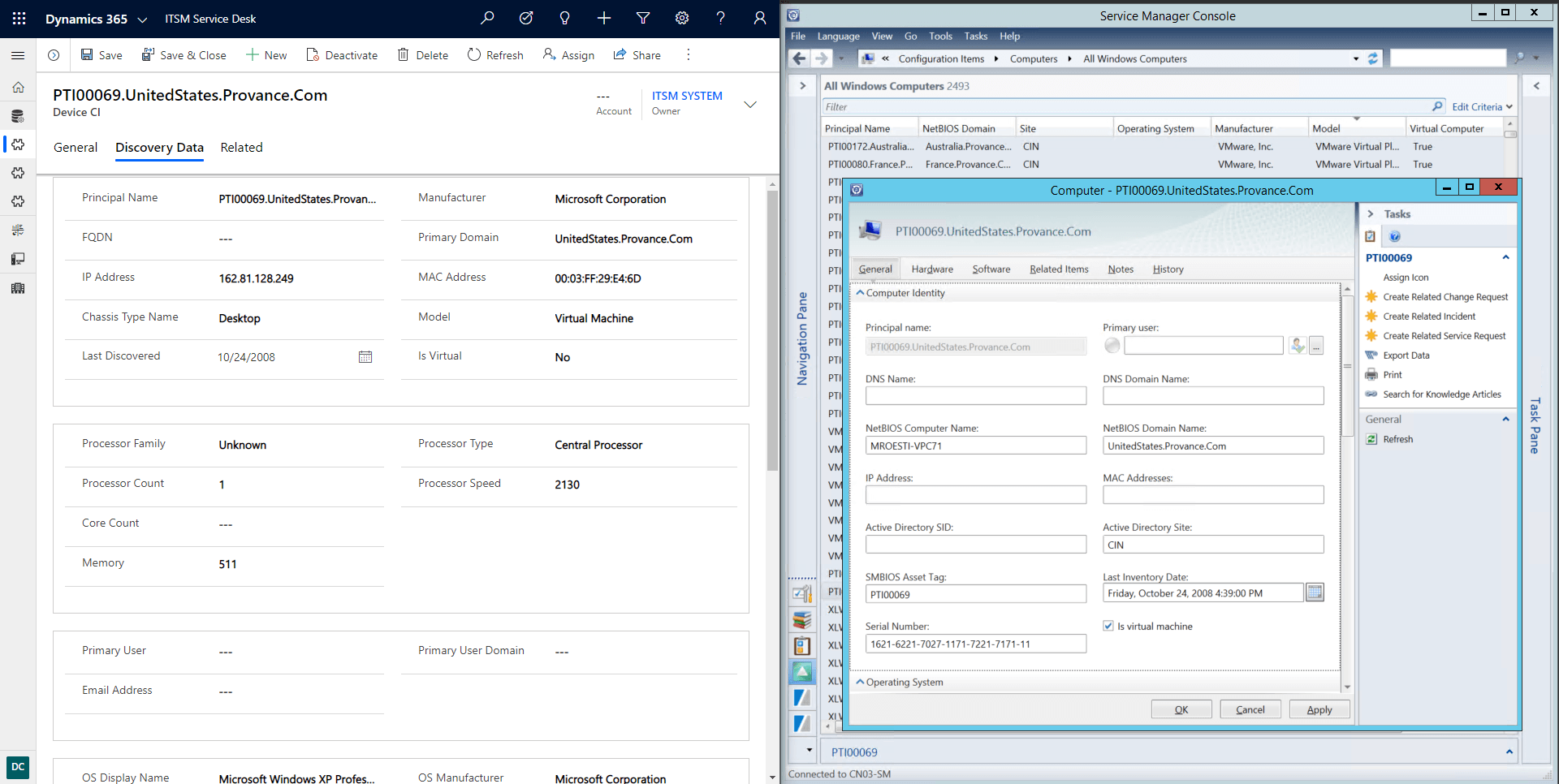The width and height of the screenshot is (1559, 784).
Task: Click Deactivate in the command bar
Action: (342, 55)
